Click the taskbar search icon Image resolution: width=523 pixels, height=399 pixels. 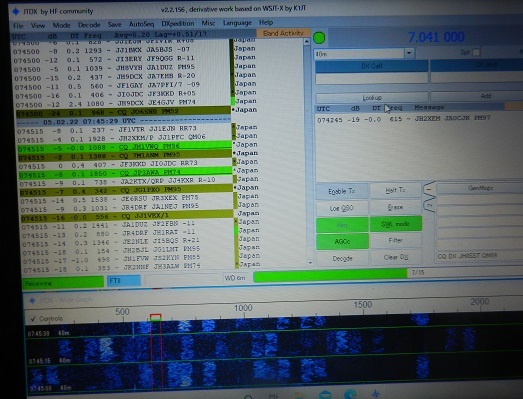tap(248, 397)
